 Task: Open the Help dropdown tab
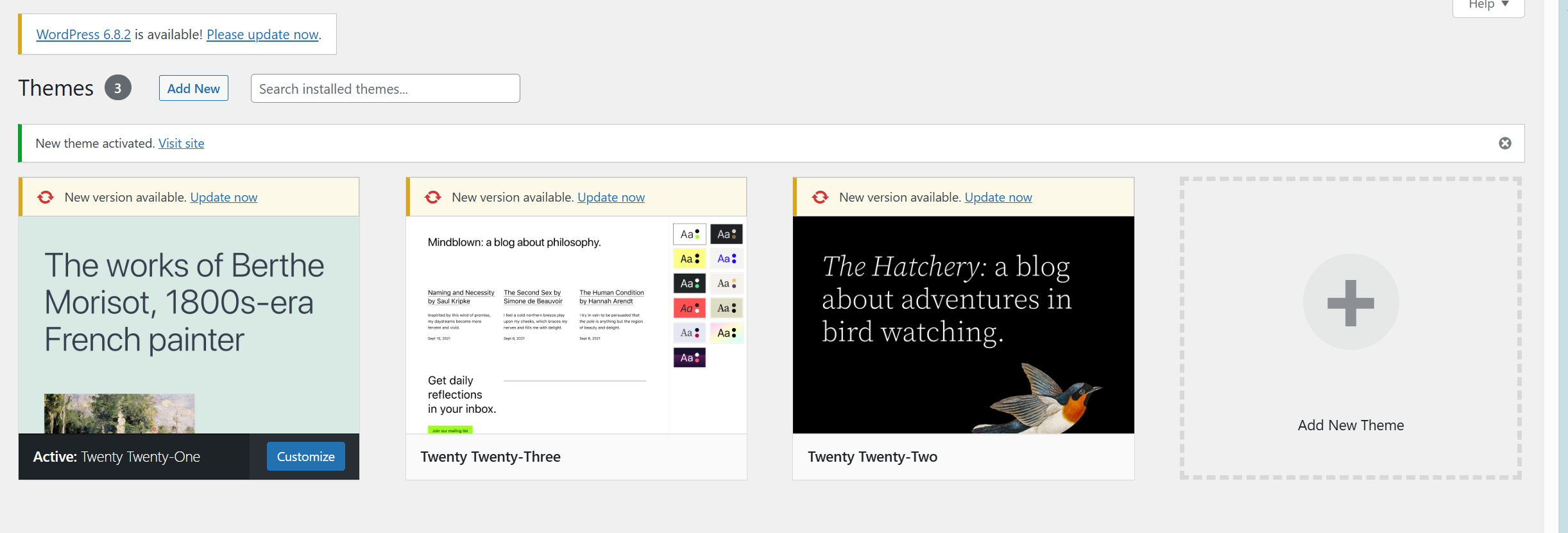click(1488, 6)
